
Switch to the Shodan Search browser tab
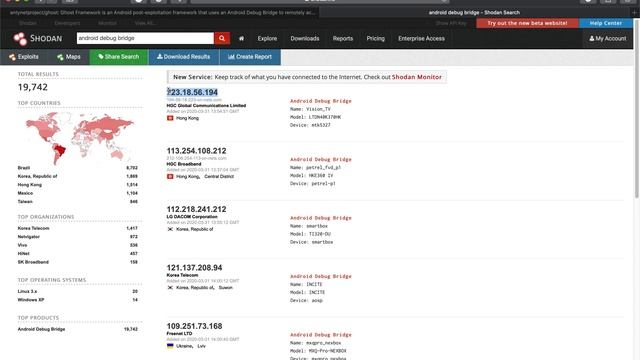(474, 13)
